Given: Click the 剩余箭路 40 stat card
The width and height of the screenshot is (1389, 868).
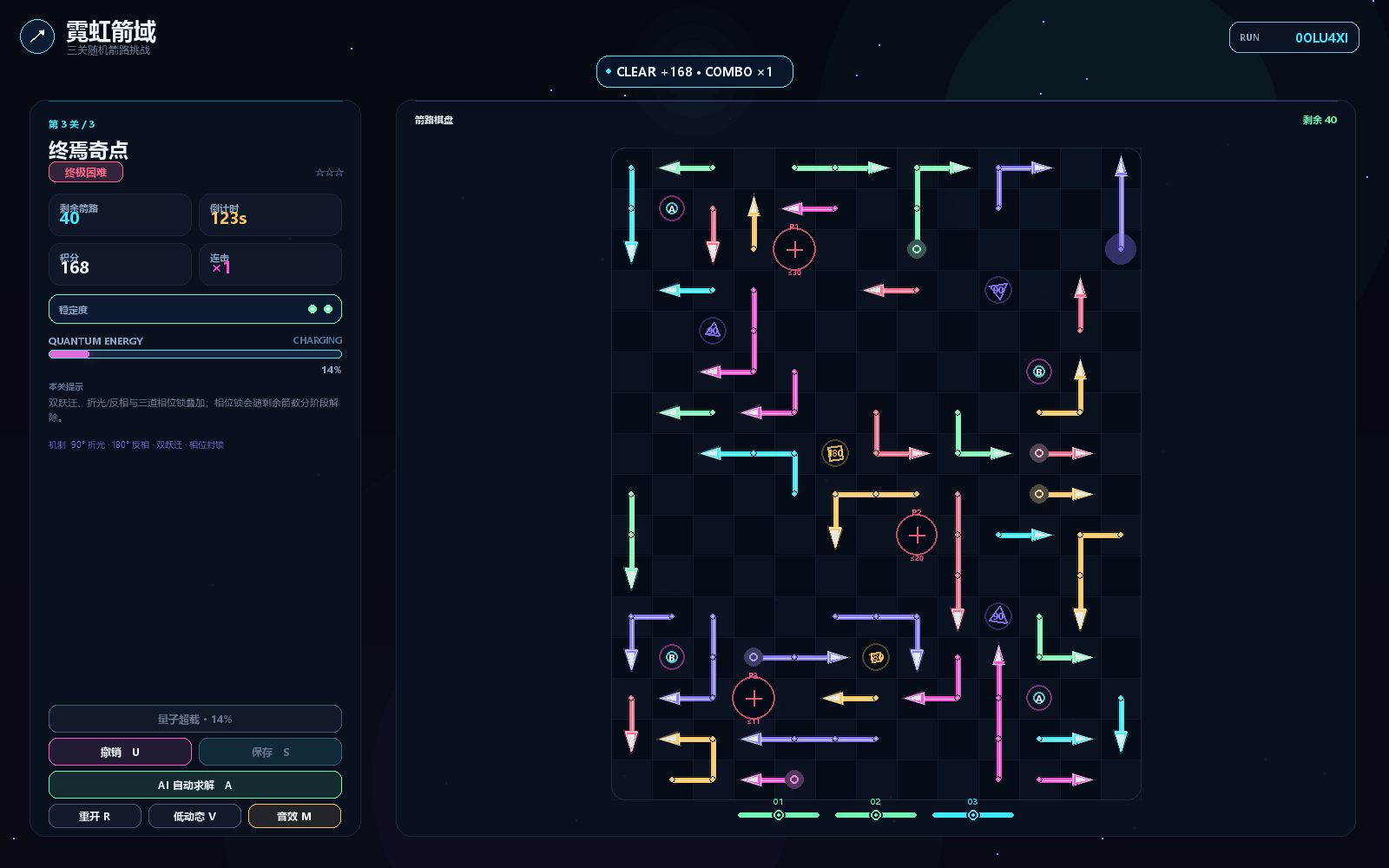Looking at the screenshot, I should tap(120, 214).
